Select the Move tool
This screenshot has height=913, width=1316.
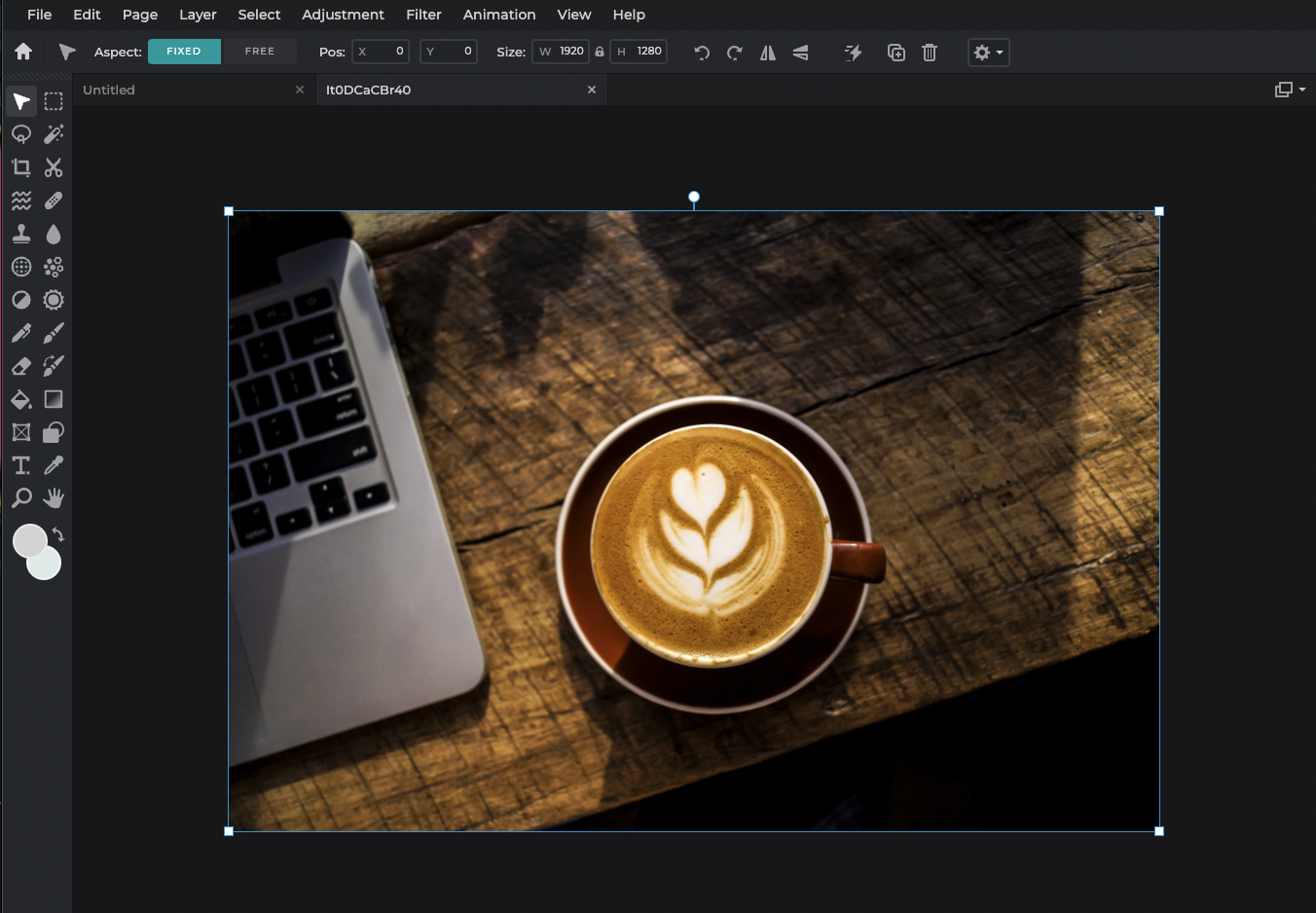[x=20, y=100]
